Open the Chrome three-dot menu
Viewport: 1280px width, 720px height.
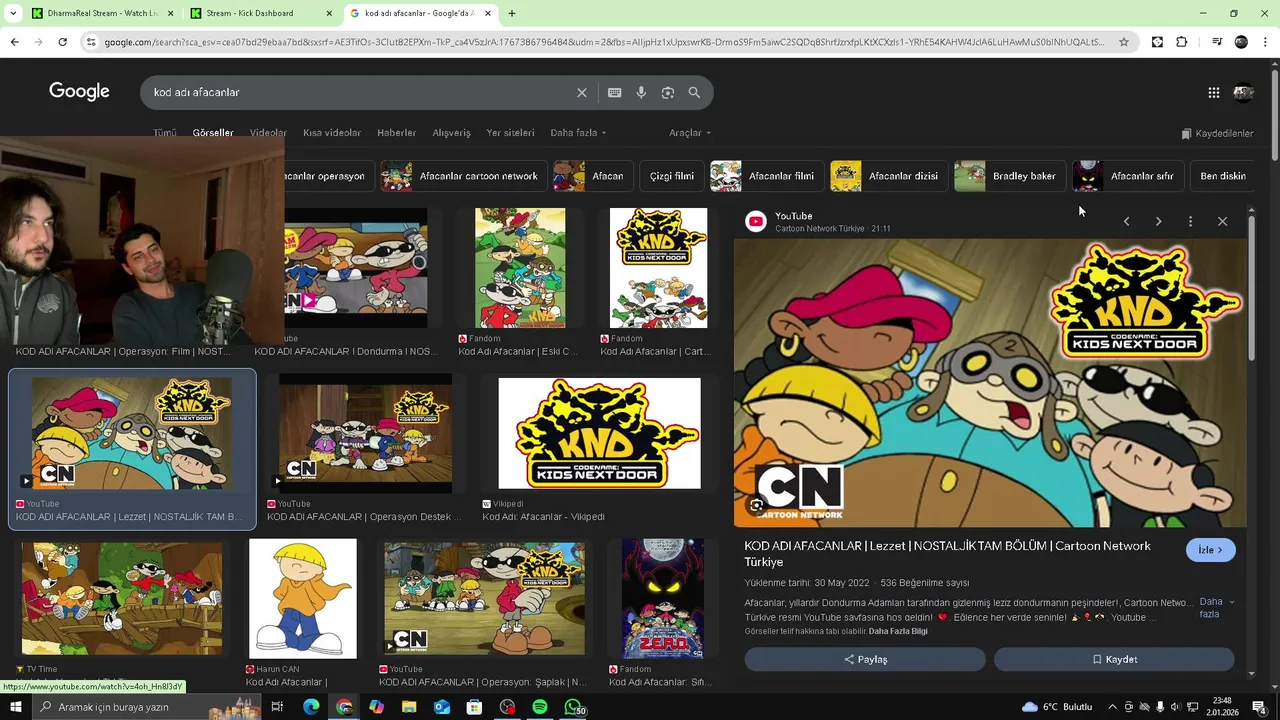(x=1266, y=42)
